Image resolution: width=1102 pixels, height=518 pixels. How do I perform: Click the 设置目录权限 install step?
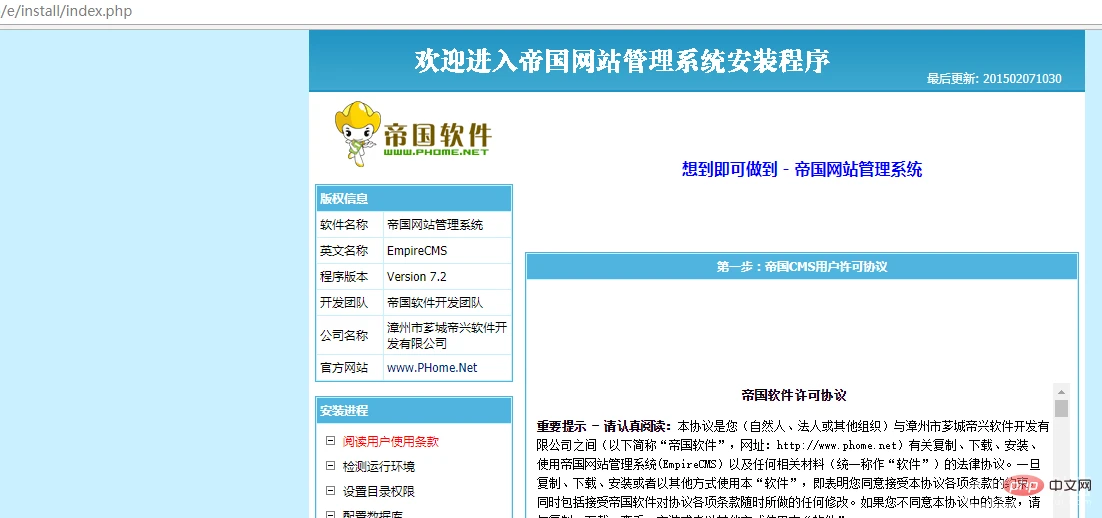click(x=379, y=491)
